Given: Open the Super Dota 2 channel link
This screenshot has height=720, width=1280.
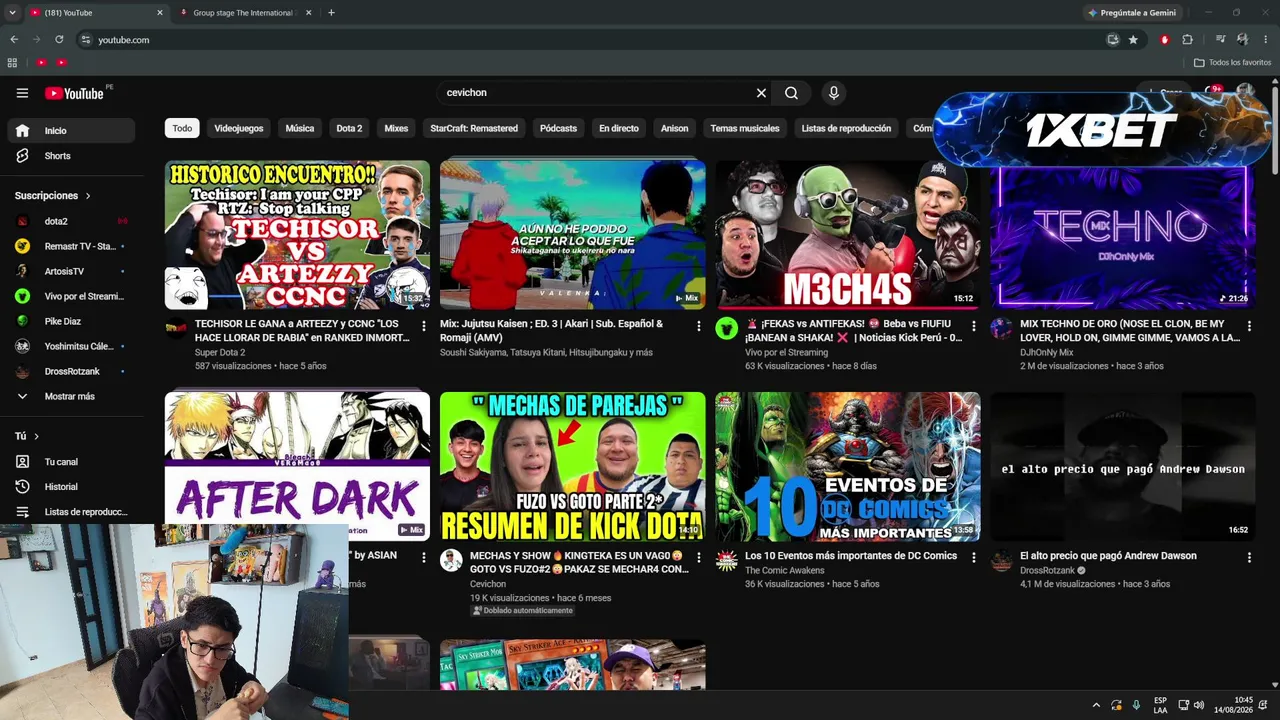Looking at the screenshot, I should 219,352.
